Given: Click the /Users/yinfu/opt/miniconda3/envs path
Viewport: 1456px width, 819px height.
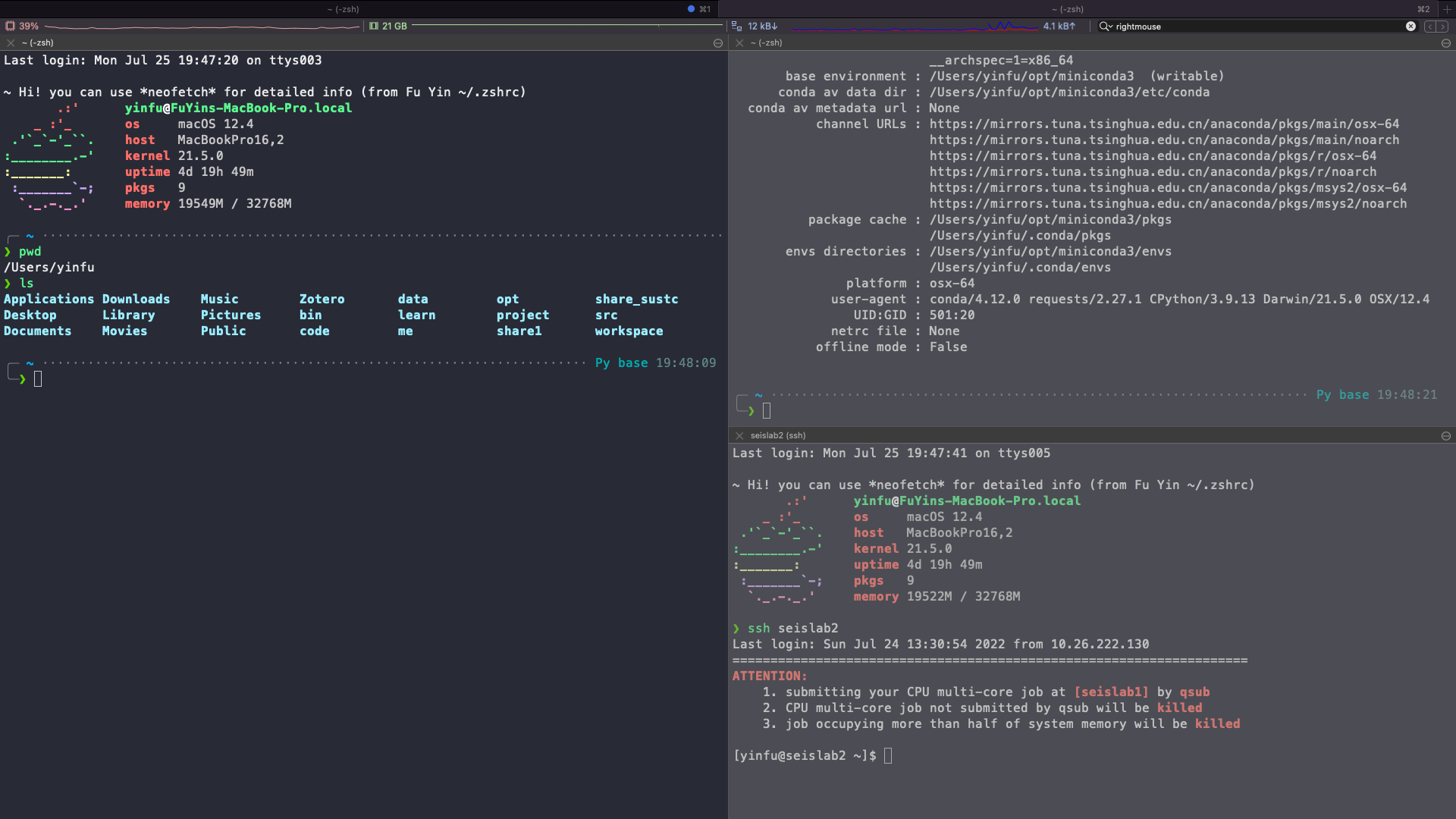Looking at the screenshot, I should [x=1051, y=252].
